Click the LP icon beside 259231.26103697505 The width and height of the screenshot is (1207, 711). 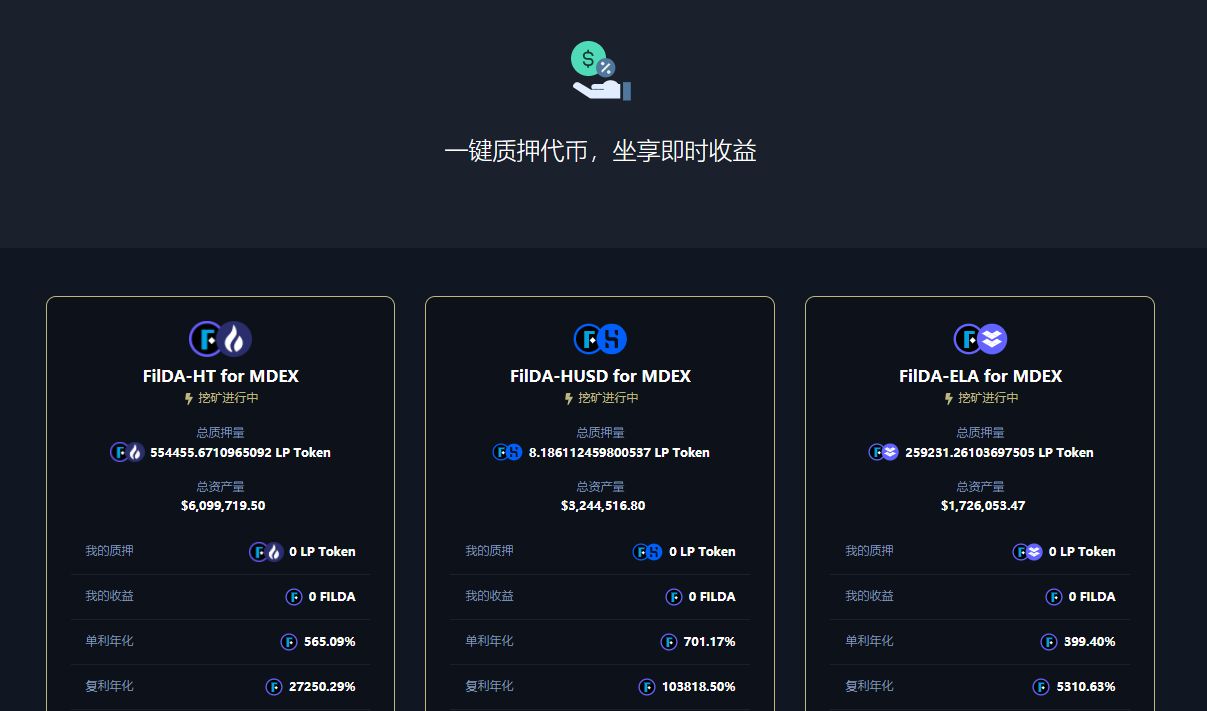click(x=883, y=452)
